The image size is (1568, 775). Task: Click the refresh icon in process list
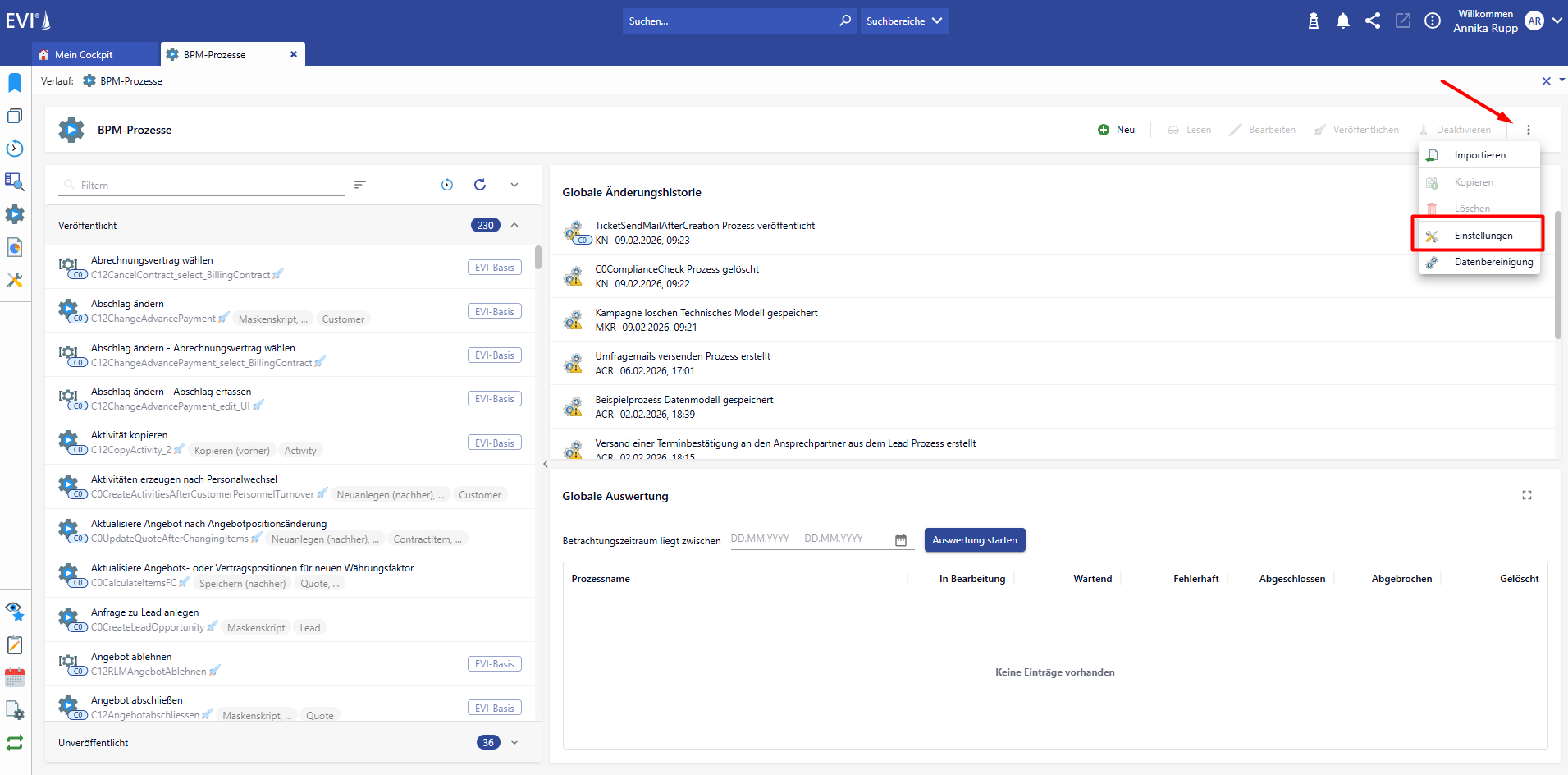(x=480, y=185)
